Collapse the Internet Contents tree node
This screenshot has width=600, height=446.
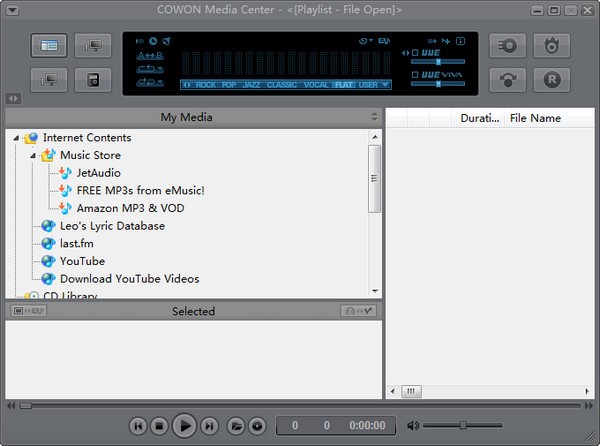[16, 138]
